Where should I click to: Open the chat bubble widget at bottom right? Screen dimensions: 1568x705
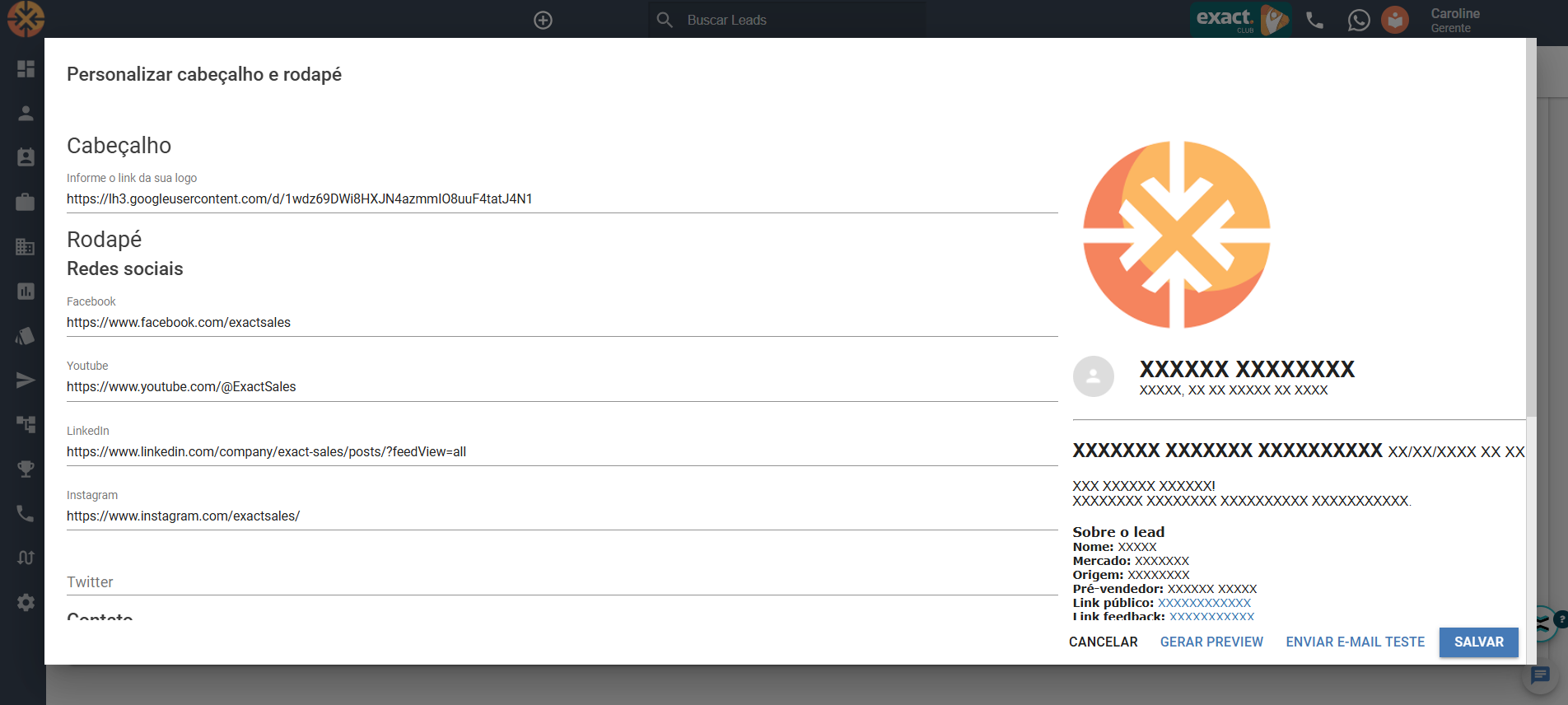pos(1539,676)
